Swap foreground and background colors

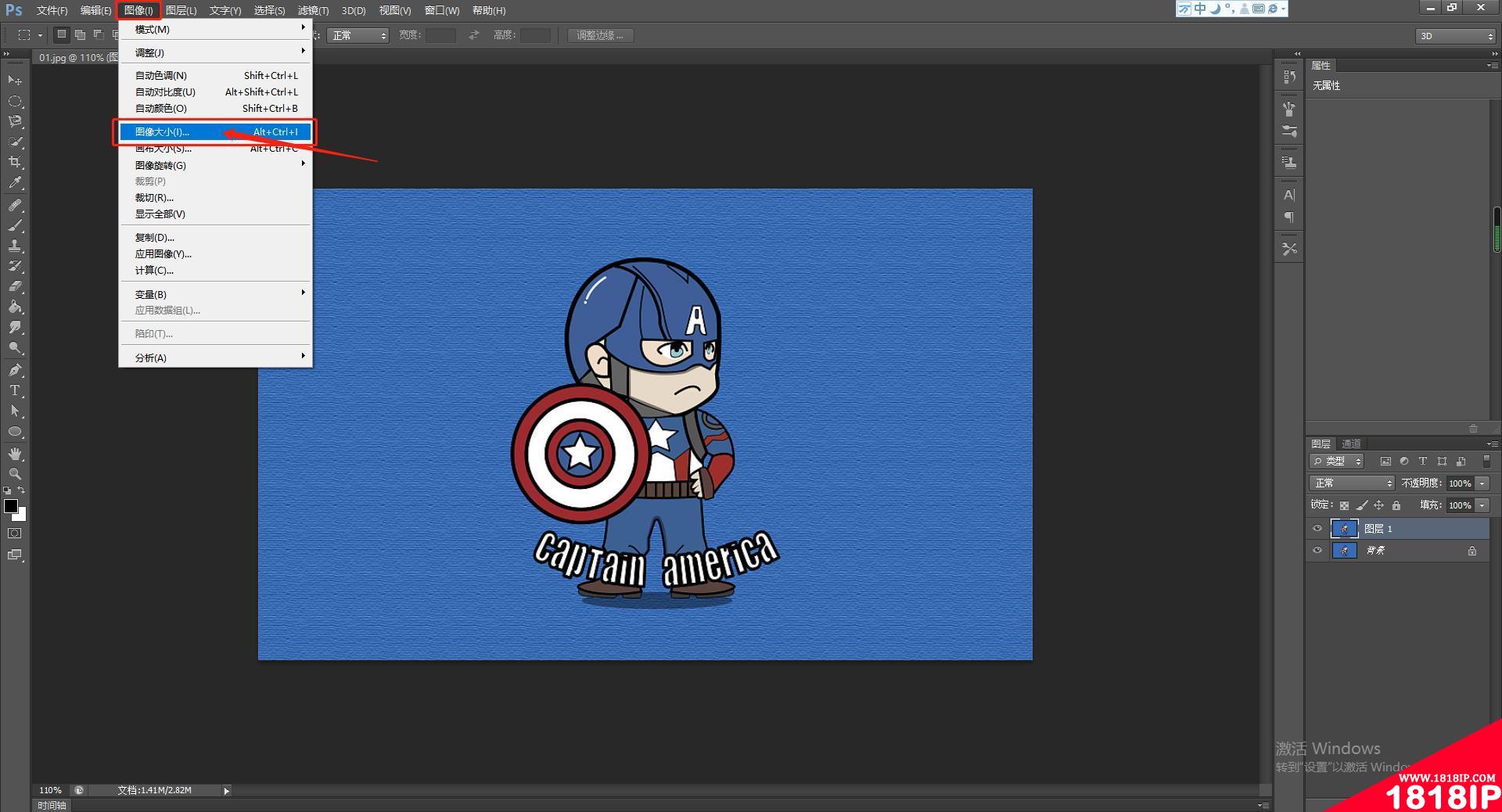click(x=22, y=490)
